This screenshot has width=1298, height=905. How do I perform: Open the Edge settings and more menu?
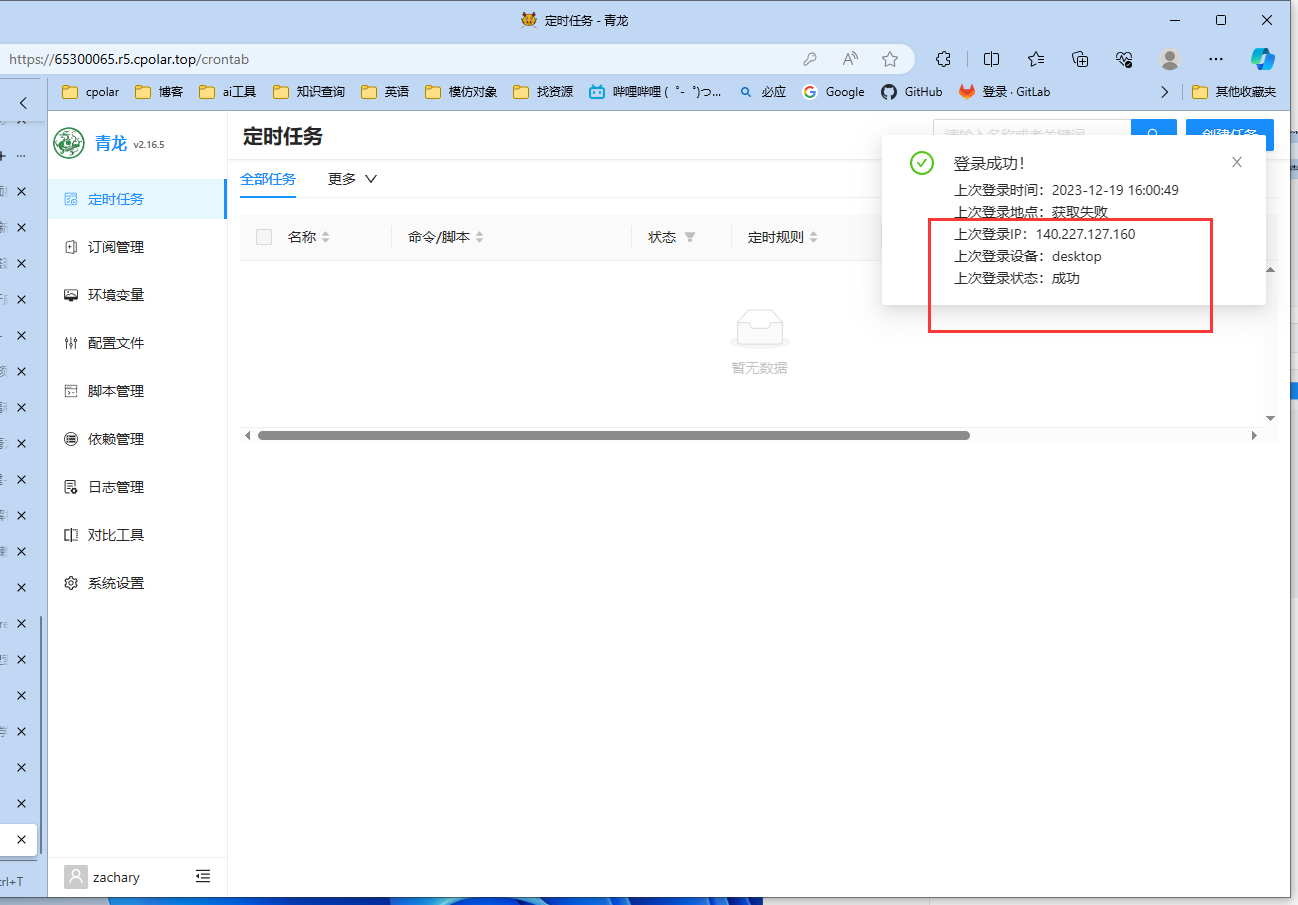tap(1216, 59)
